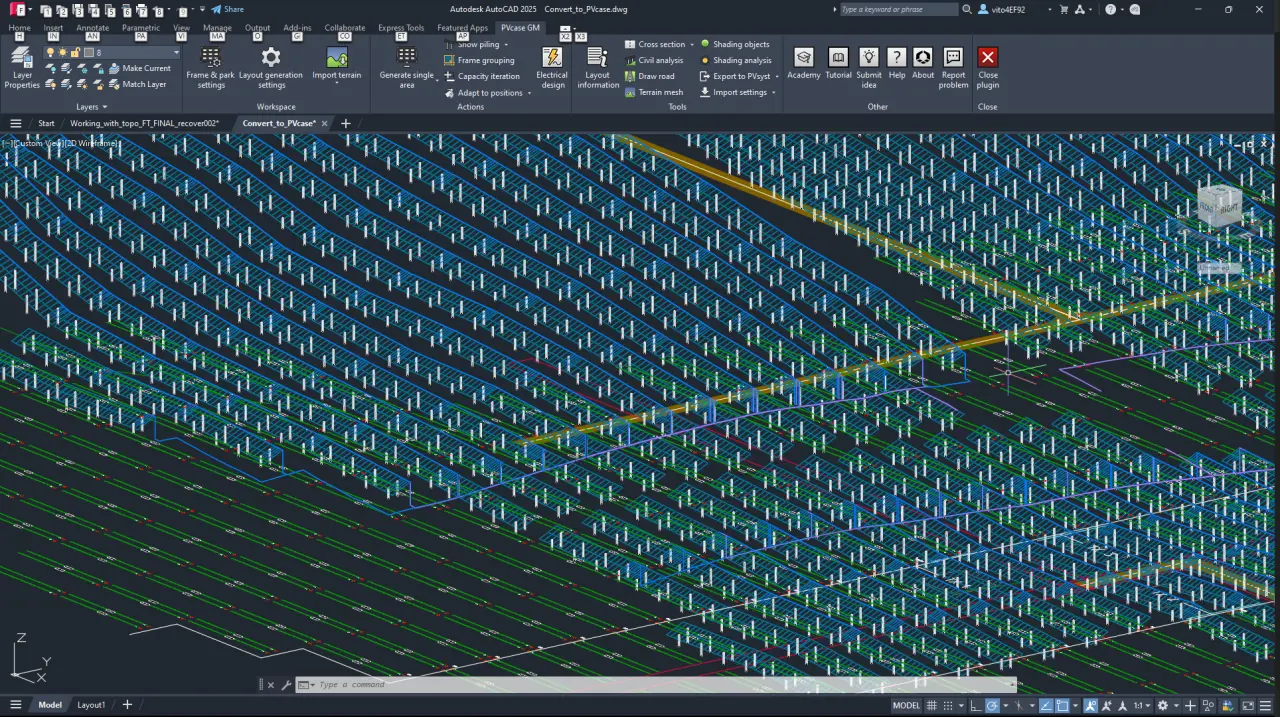The image size is (1280, 717).
Task: Open Show piling dropdown
Action: click(506, 45)
